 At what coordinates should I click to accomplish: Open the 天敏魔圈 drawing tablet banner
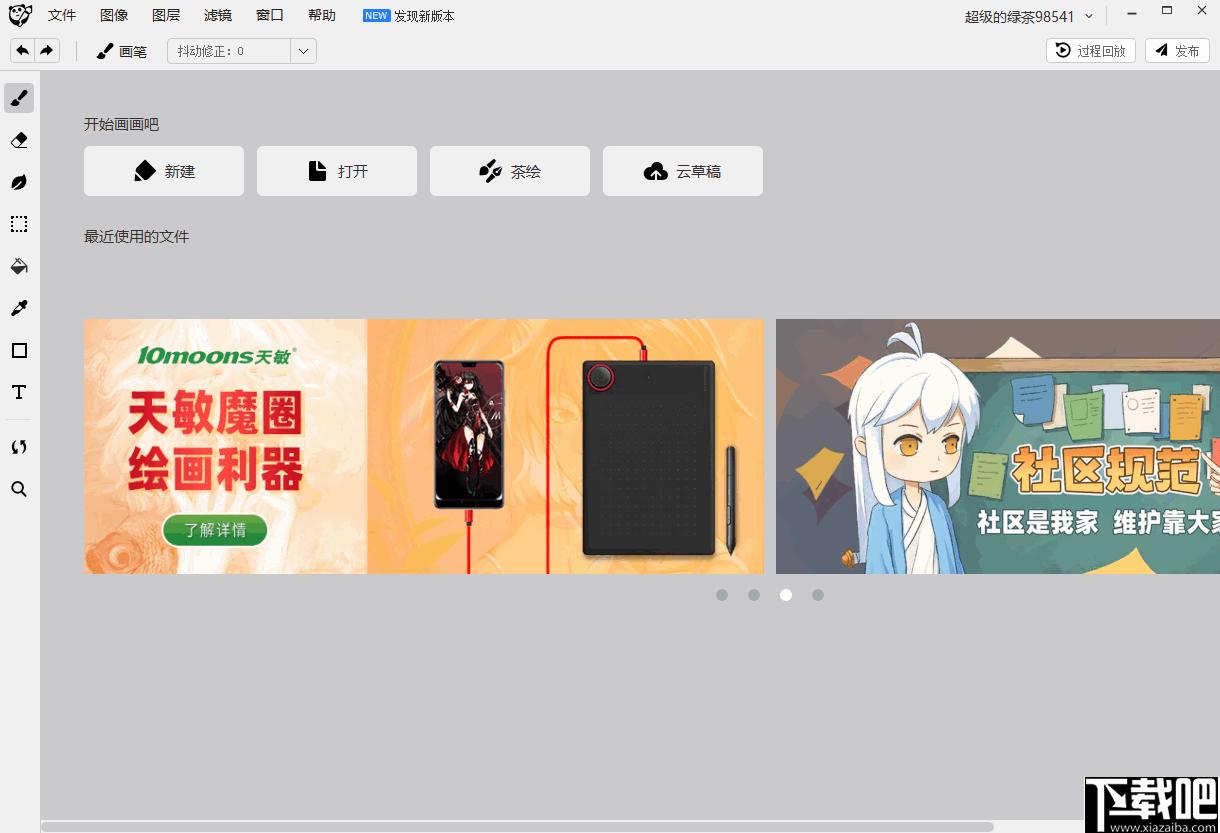pyautogui.click(x=424, y=446)
